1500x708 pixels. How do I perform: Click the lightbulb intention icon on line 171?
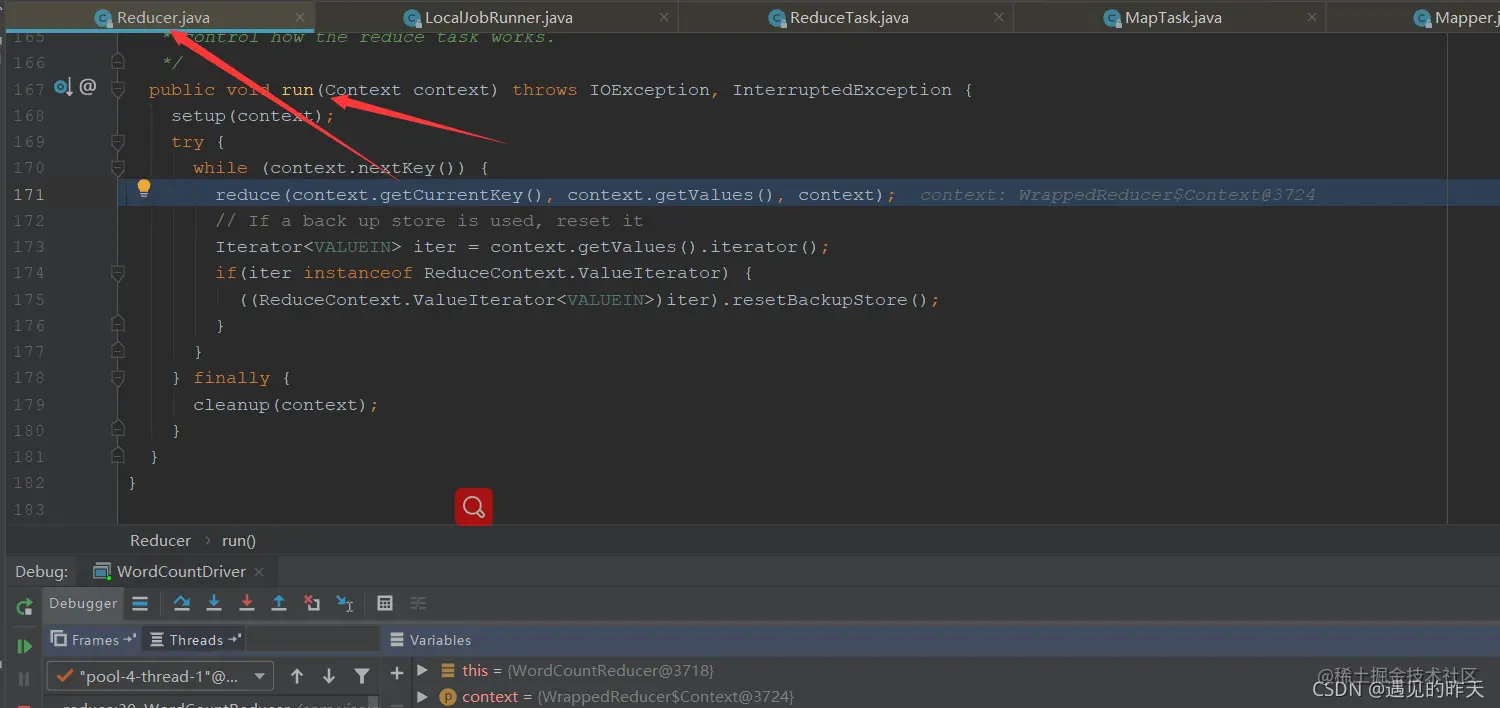tap(143, 188)
